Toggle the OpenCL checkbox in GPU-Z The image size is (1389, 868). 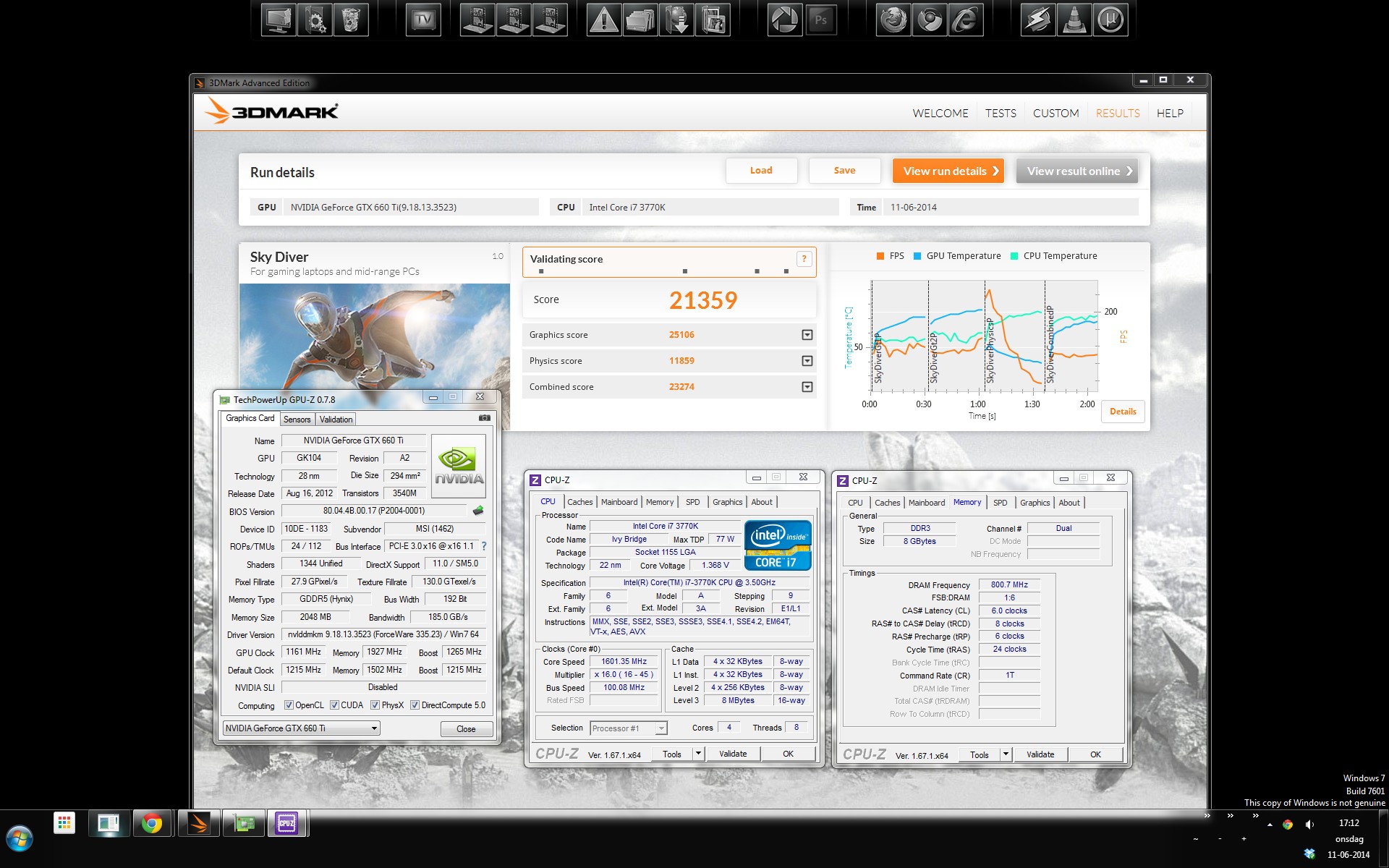click(289, 705)
